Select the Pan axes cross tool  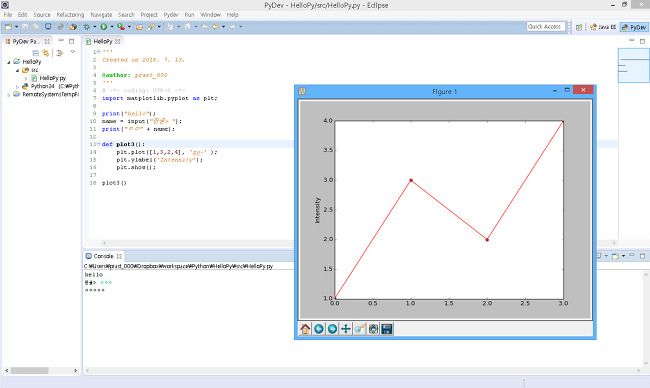pyautogui.click(x=346, y=329)
